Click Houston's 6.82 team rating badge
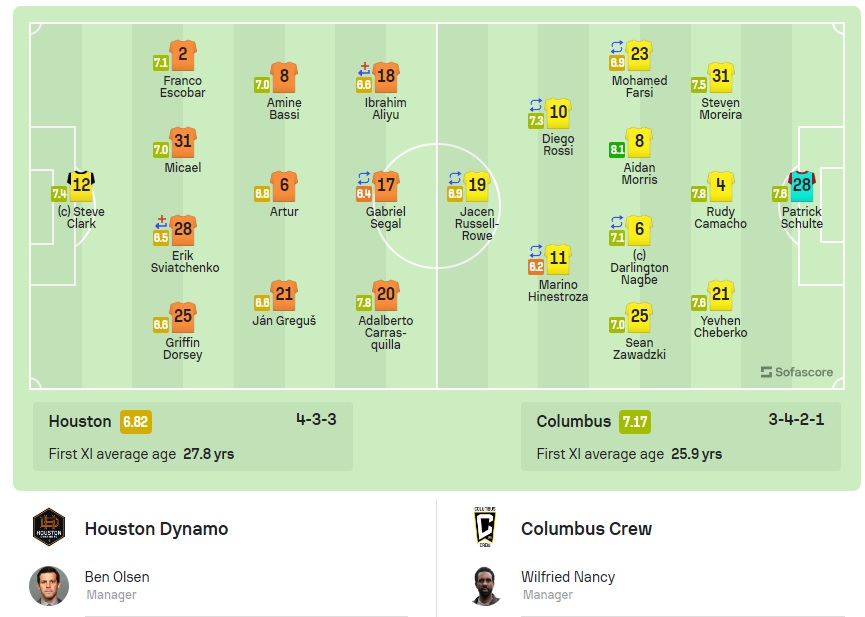Image resolution: width=865 pixels, height=617 pixels. click(x=136, y=422)
